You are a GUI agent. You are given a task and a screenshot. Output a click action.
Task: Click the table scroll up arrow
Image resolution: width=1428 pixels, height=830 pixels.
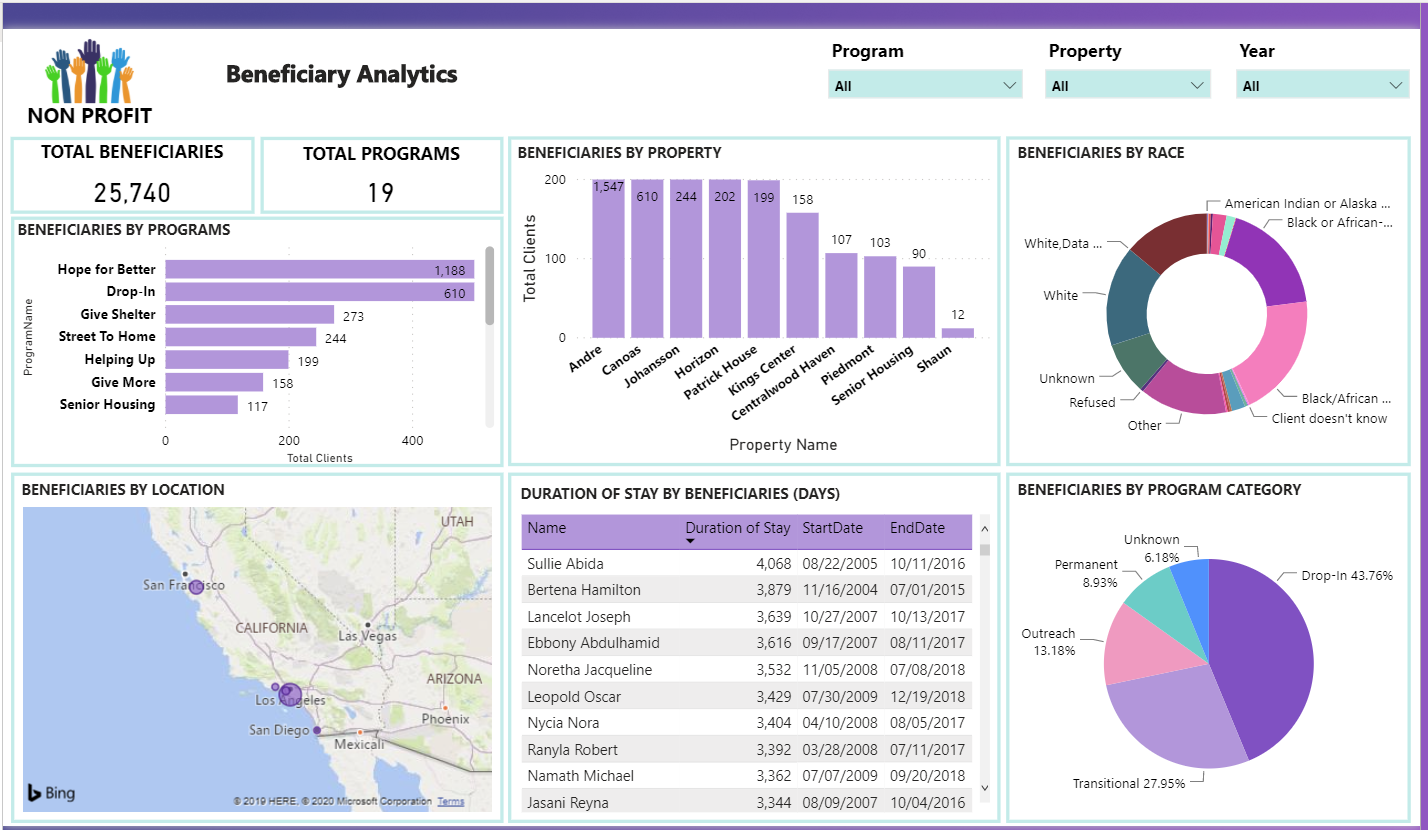pyautogui.click(x=984, y=530)
